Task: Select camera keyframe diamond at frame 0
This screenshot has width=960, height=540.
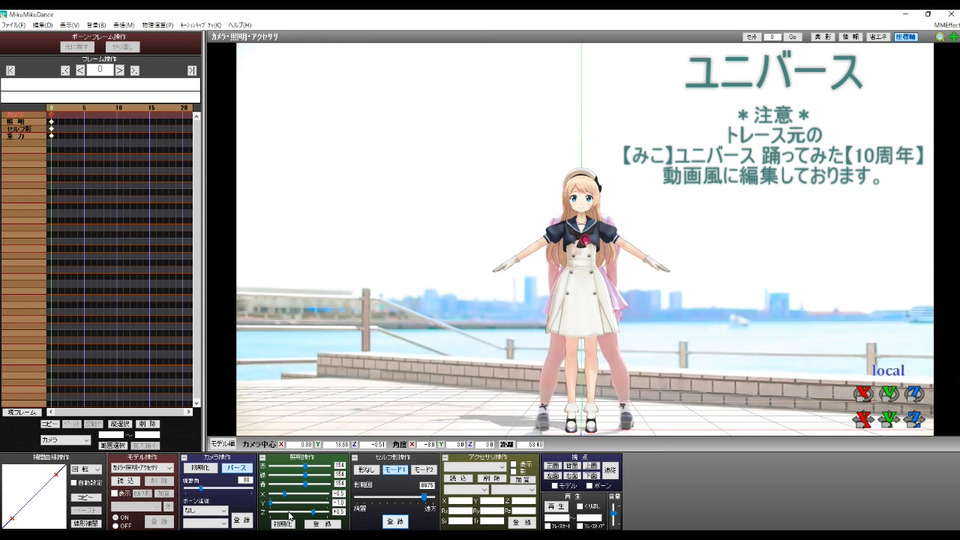Action: click(x=51, y=114)
